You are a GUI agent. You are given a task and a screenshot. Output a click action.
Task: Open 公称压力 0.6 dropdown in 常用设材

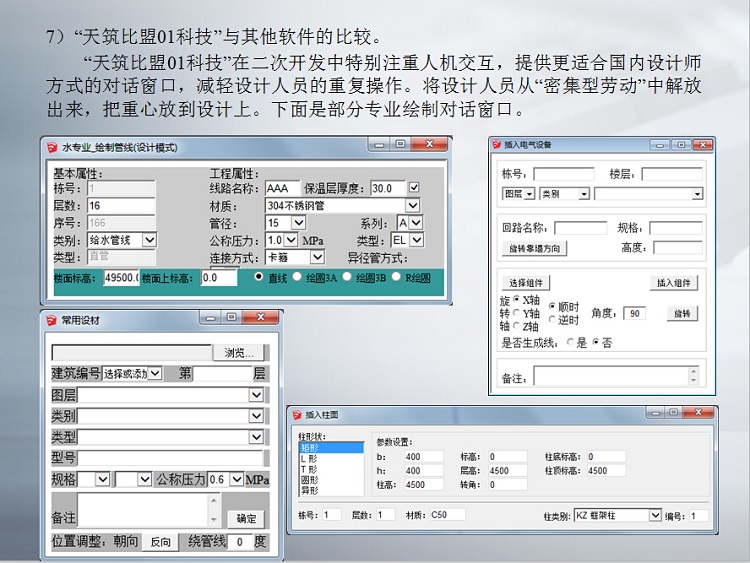237,479
